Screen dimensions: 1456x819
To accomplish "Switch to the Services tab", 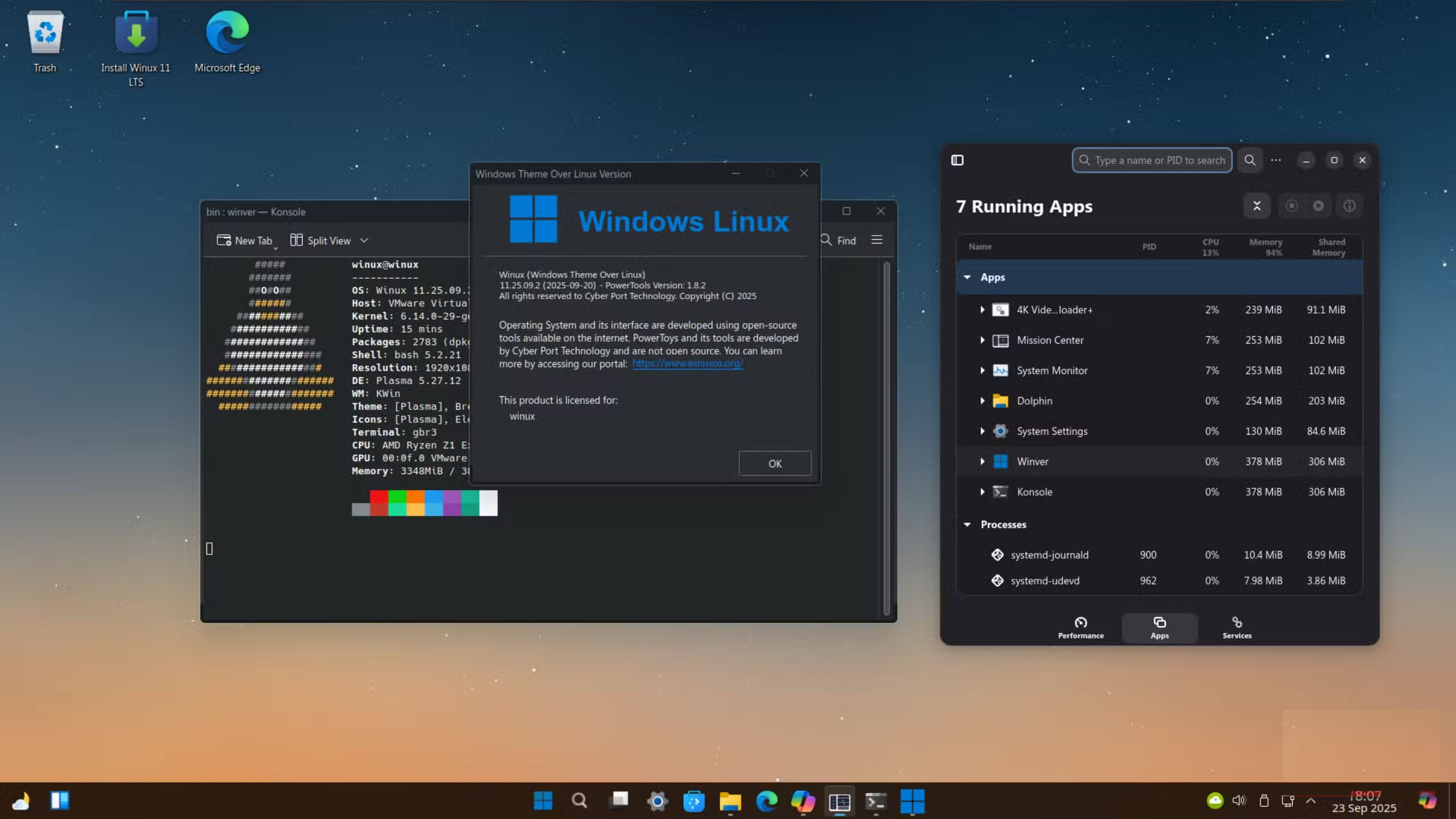I will tap(1236, 627).
